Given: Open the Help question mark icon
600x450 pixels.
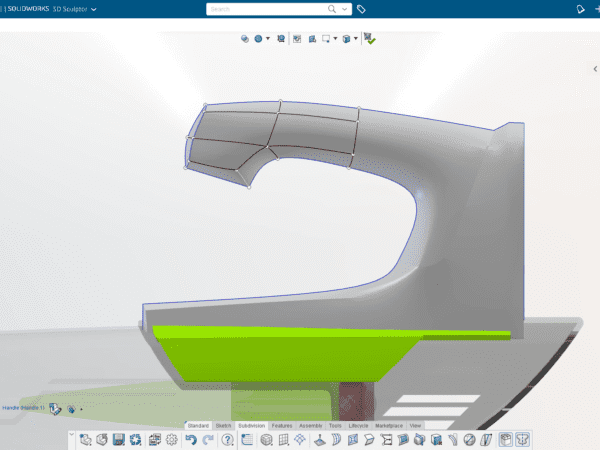Looking at the screenshot, I should tap(228, 440).
